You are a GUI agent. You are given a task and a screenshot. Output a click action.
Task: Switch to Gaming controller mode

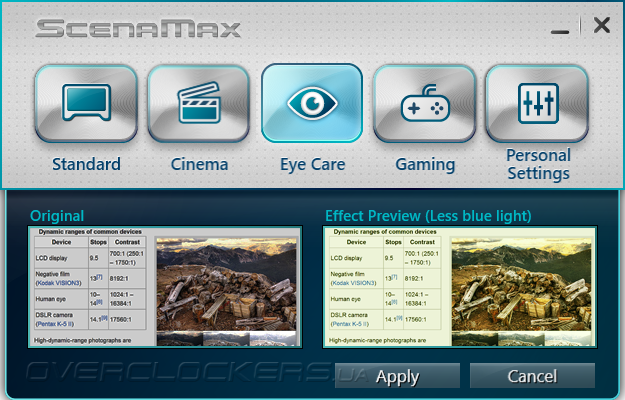(x=425, y=104)
